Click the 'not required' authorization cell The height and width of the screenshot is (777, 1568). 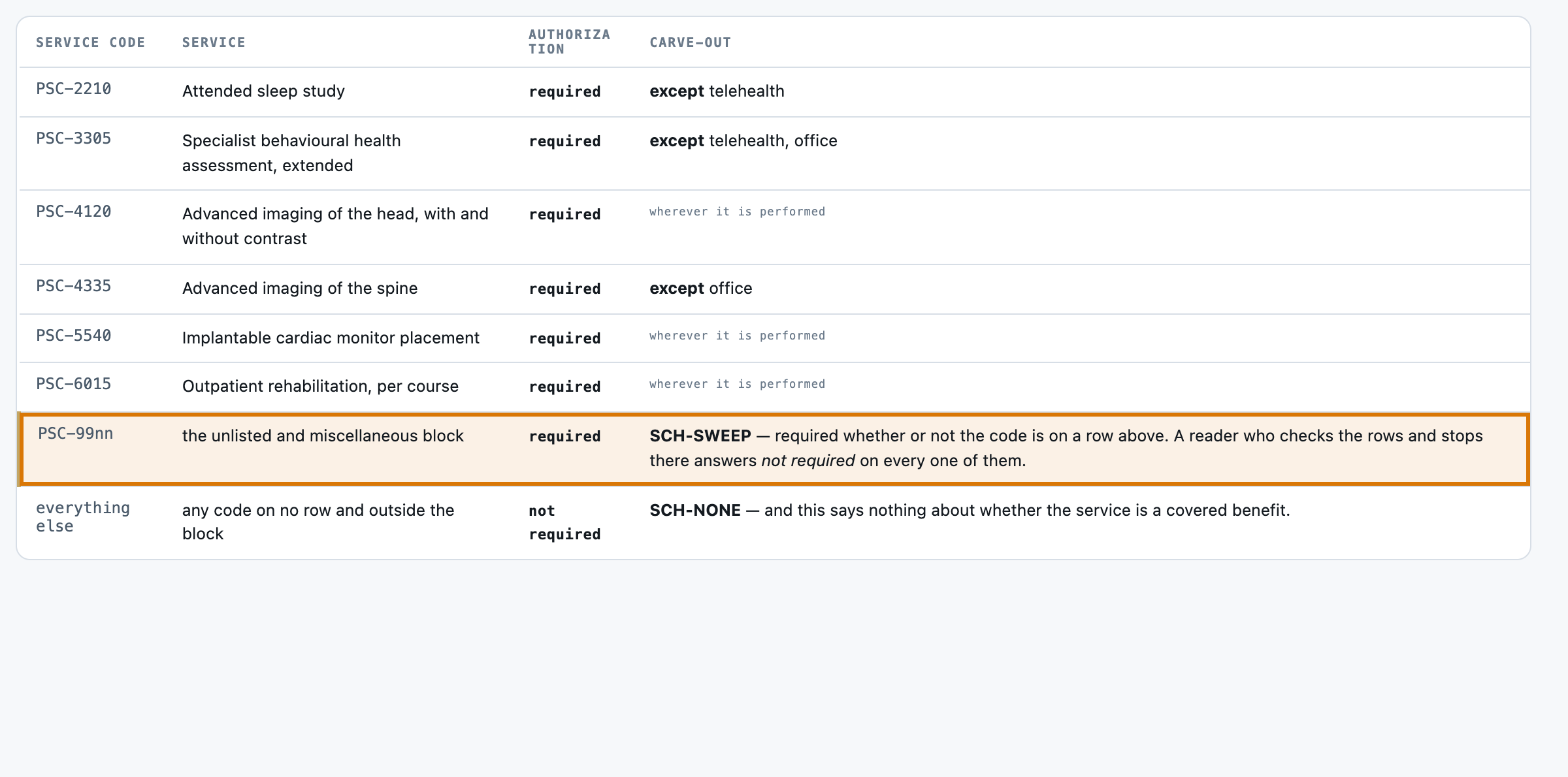564,522
